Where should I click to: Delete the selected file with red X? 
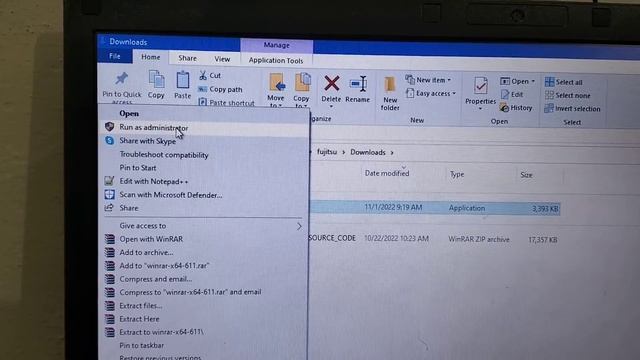tap(331, 83)
